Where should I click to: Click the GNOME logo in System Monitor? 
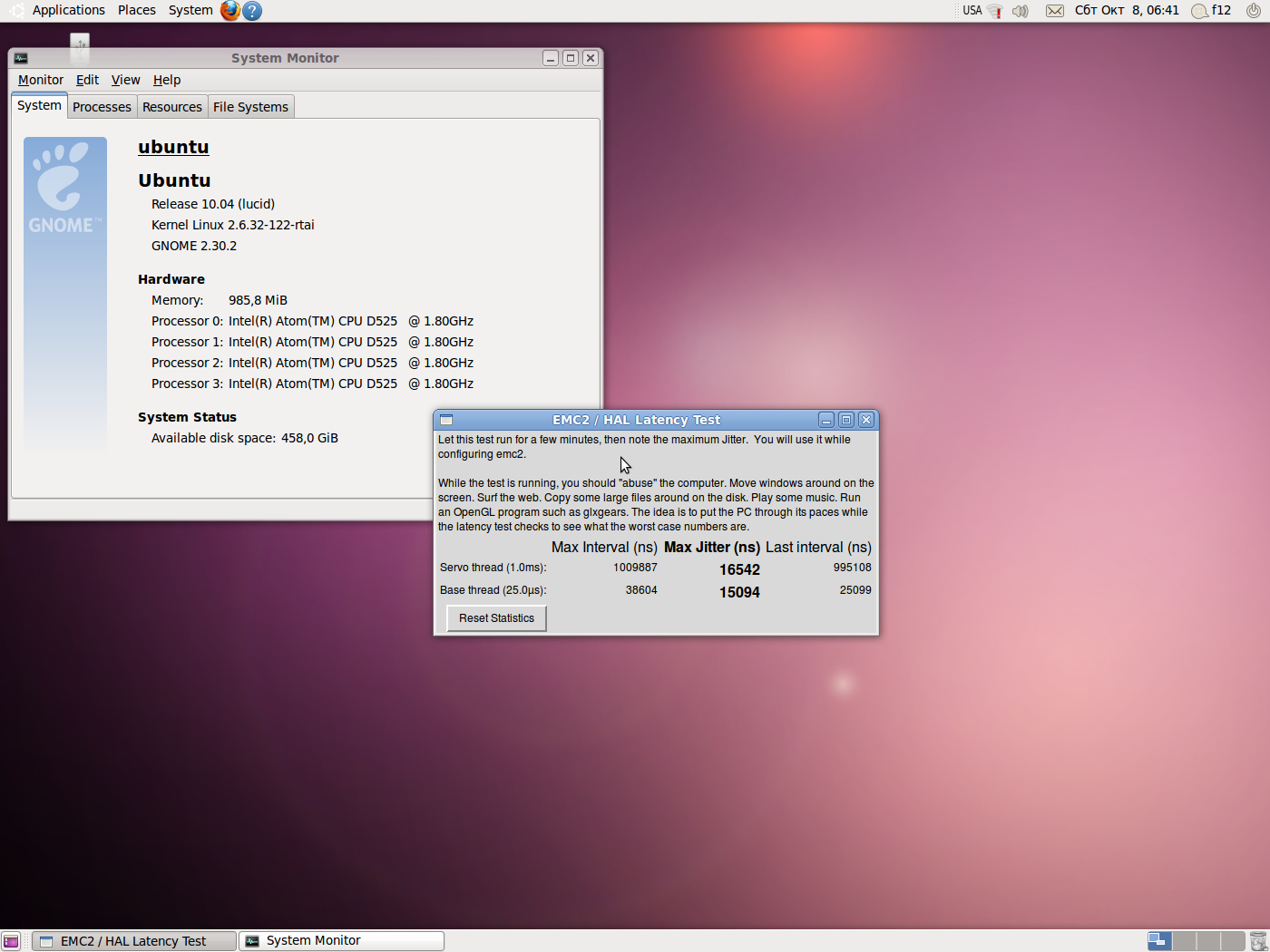pos(65,189)
